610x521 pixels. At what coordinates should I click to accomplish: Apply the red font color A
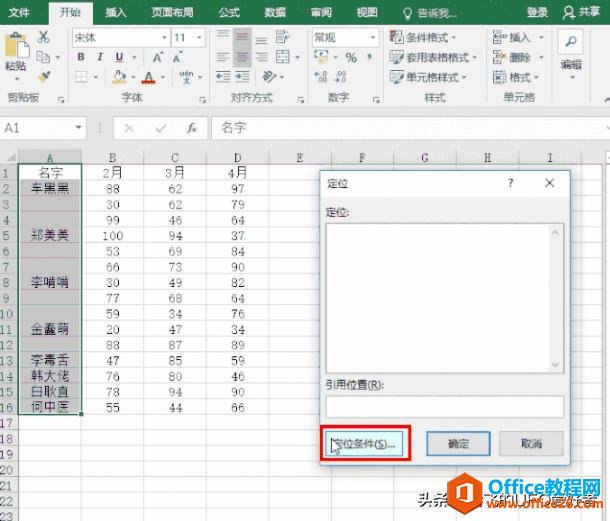[x=149, y=77]
